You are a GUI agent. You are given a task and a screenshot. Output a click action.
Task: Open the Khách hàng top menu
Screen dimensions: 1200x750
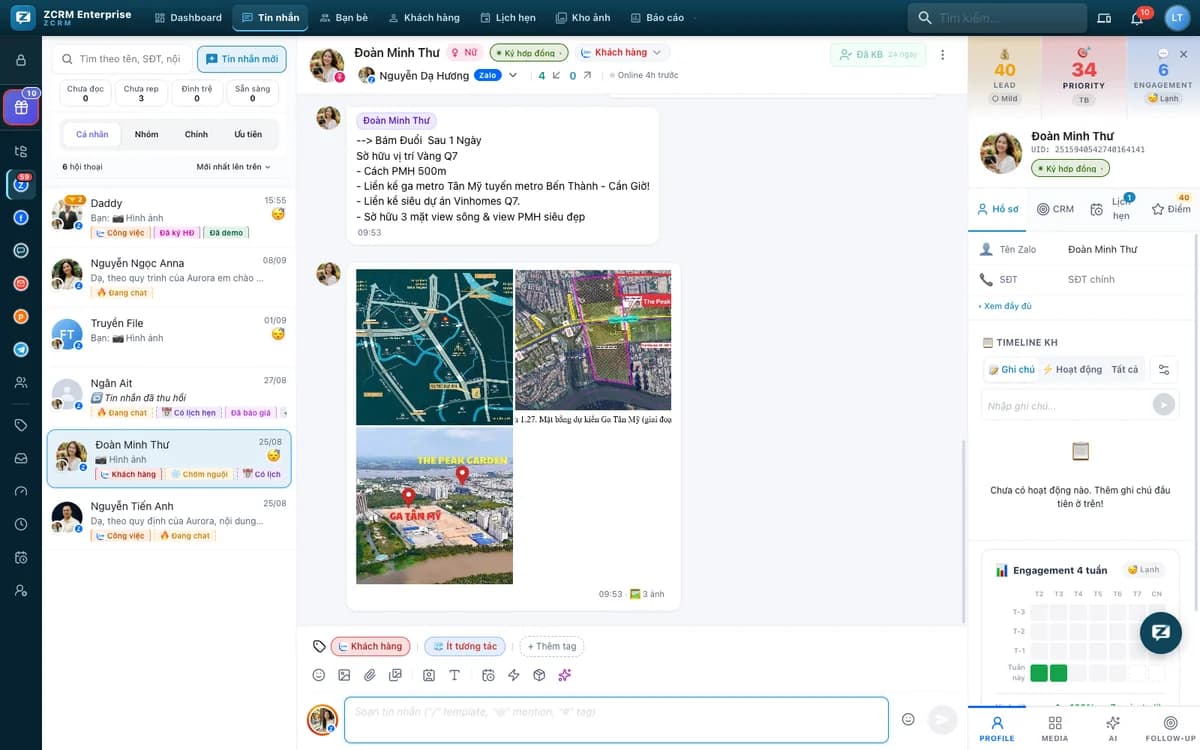424,18
